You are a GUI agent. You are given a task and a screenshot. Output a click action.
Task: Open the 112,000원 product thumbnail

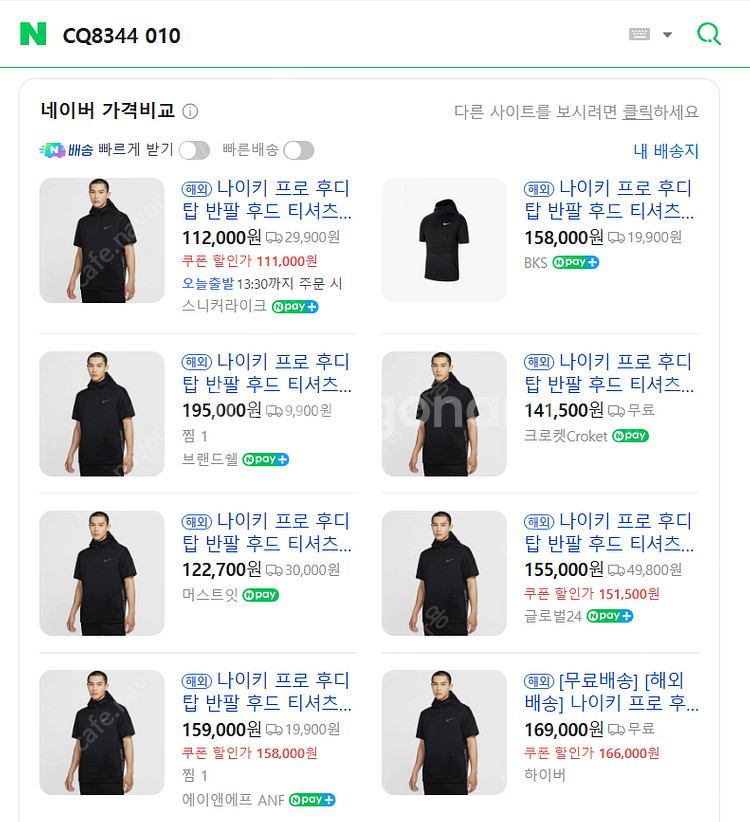[102, 240]
